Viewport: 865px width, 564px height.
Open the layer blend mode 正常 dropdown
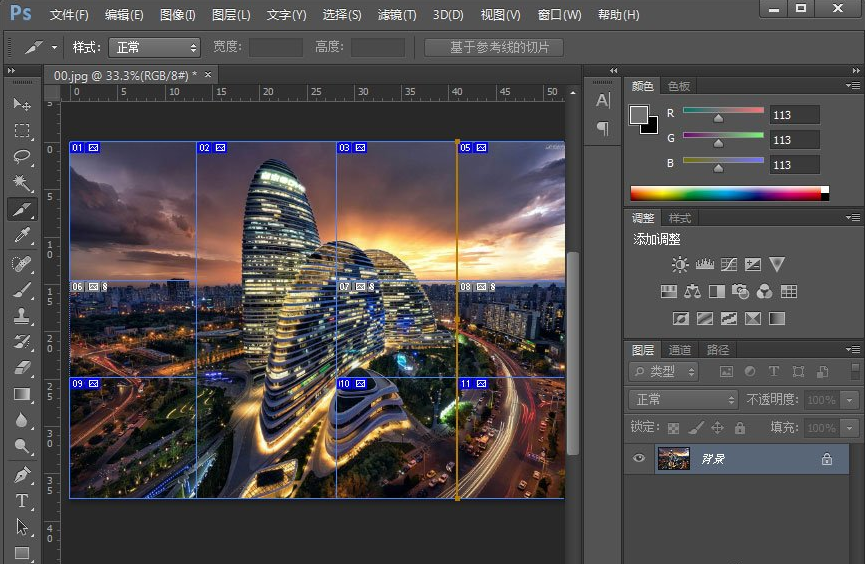click(684, 400)
